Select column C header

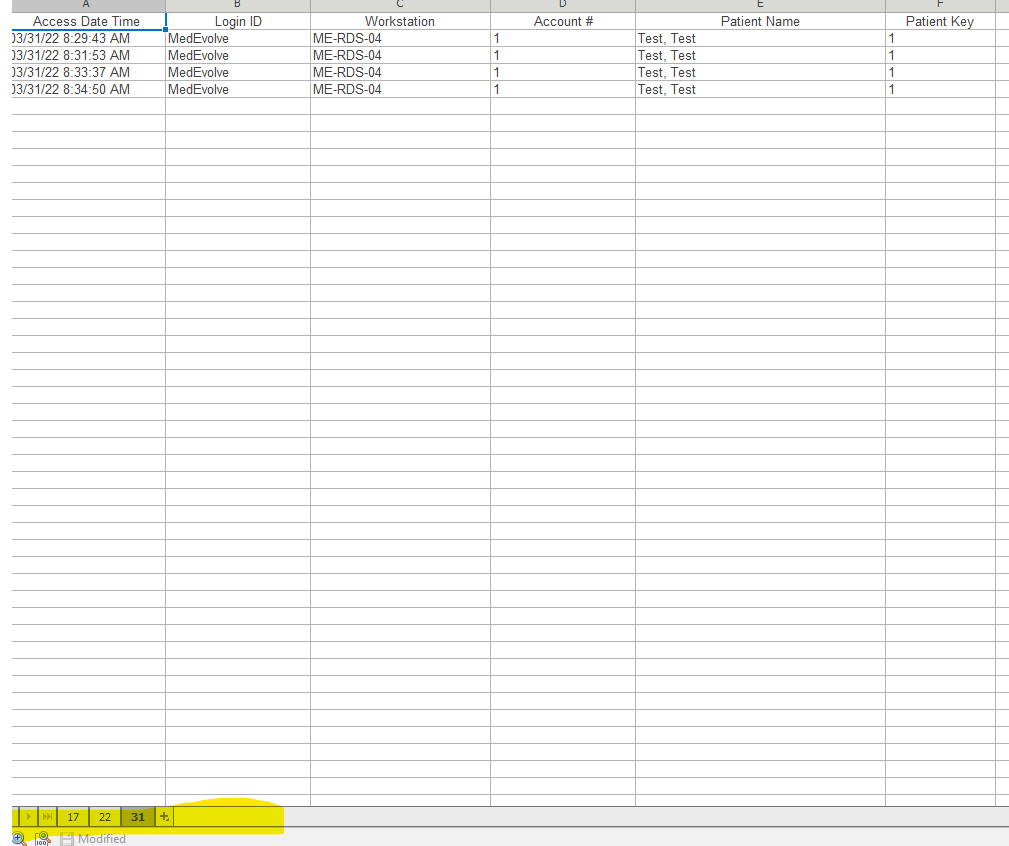(400, 5)
